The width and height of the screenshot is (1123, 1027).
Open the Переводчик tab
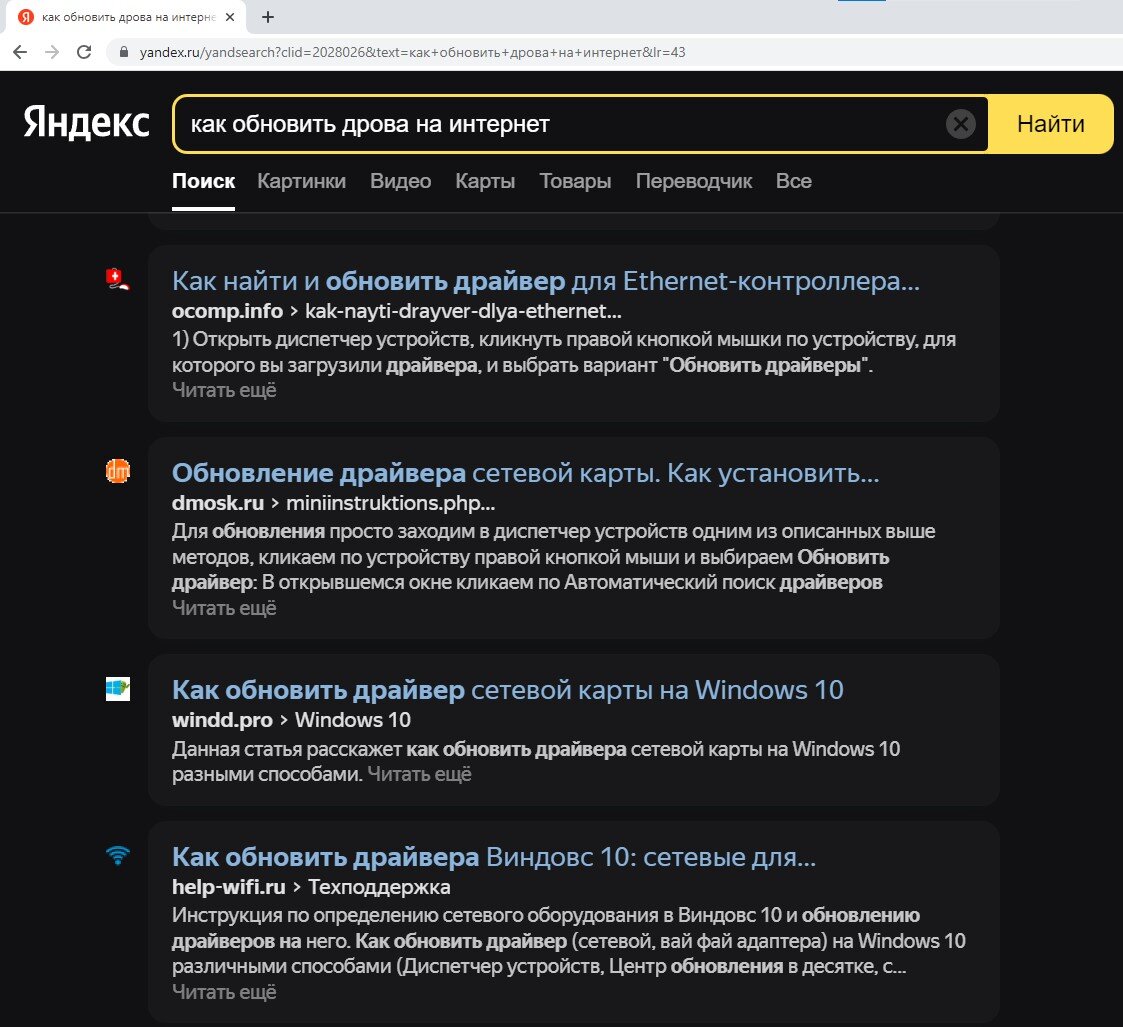click(693, 181)
